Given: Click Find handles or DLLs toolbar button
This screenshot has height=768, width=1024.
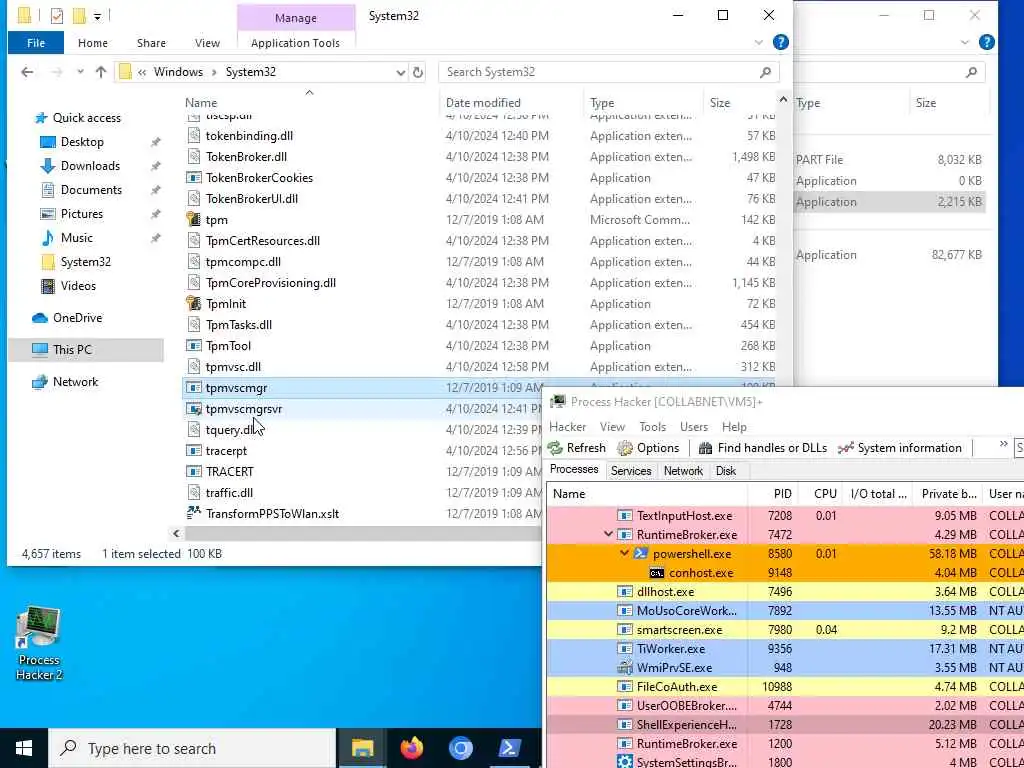Looking at the screenshot, I should tap(762, 447).
